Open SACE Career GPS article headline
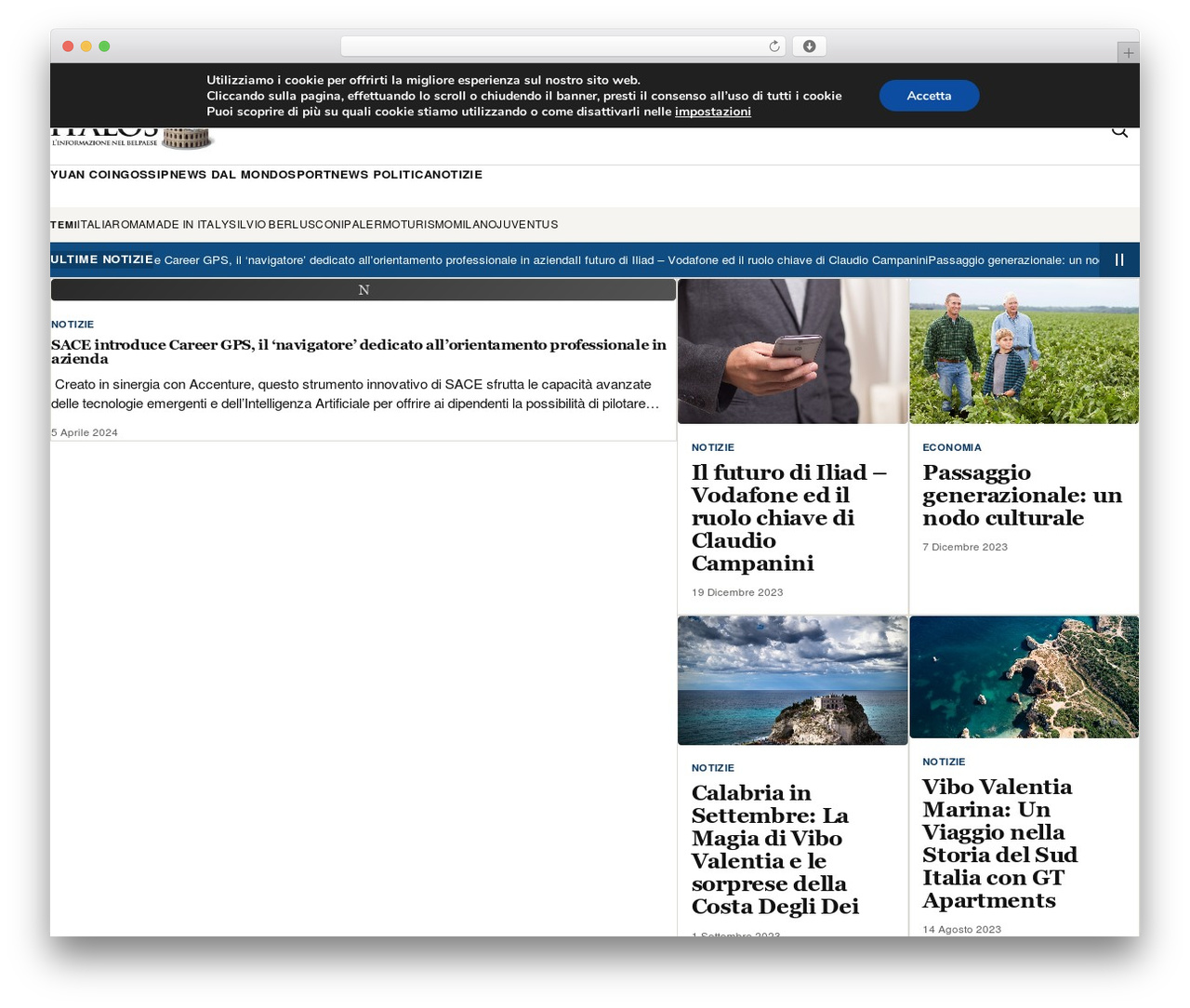1190x1008 pixels. (359, 351)
